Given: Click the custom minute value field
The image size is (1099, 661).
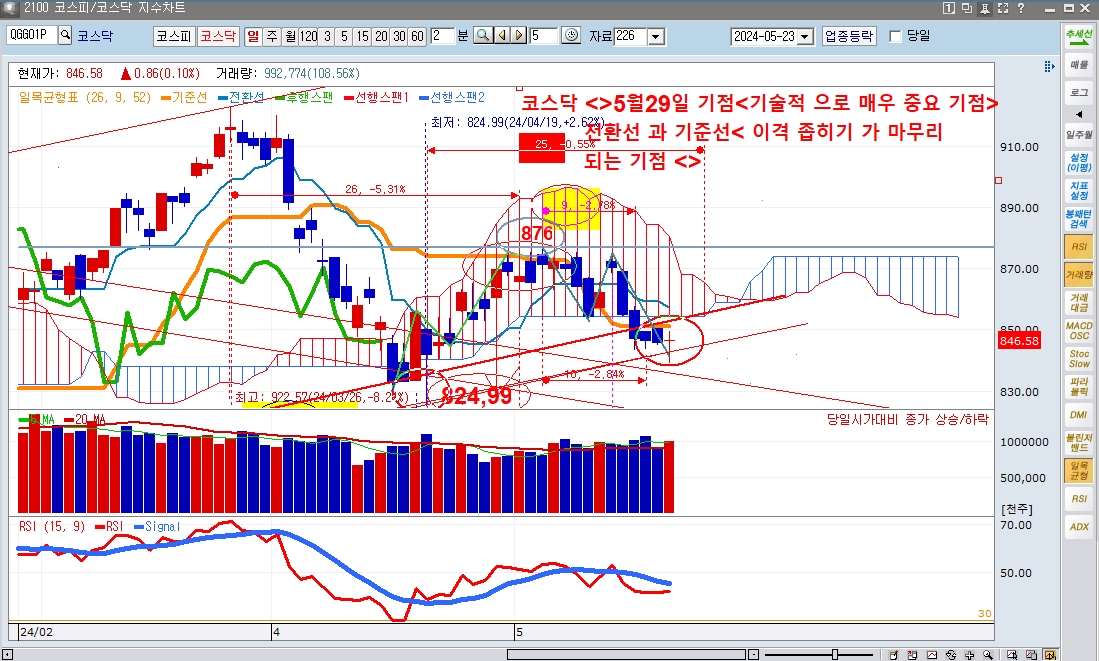Looking at the screenshot, I should click(x=442, y=36).
